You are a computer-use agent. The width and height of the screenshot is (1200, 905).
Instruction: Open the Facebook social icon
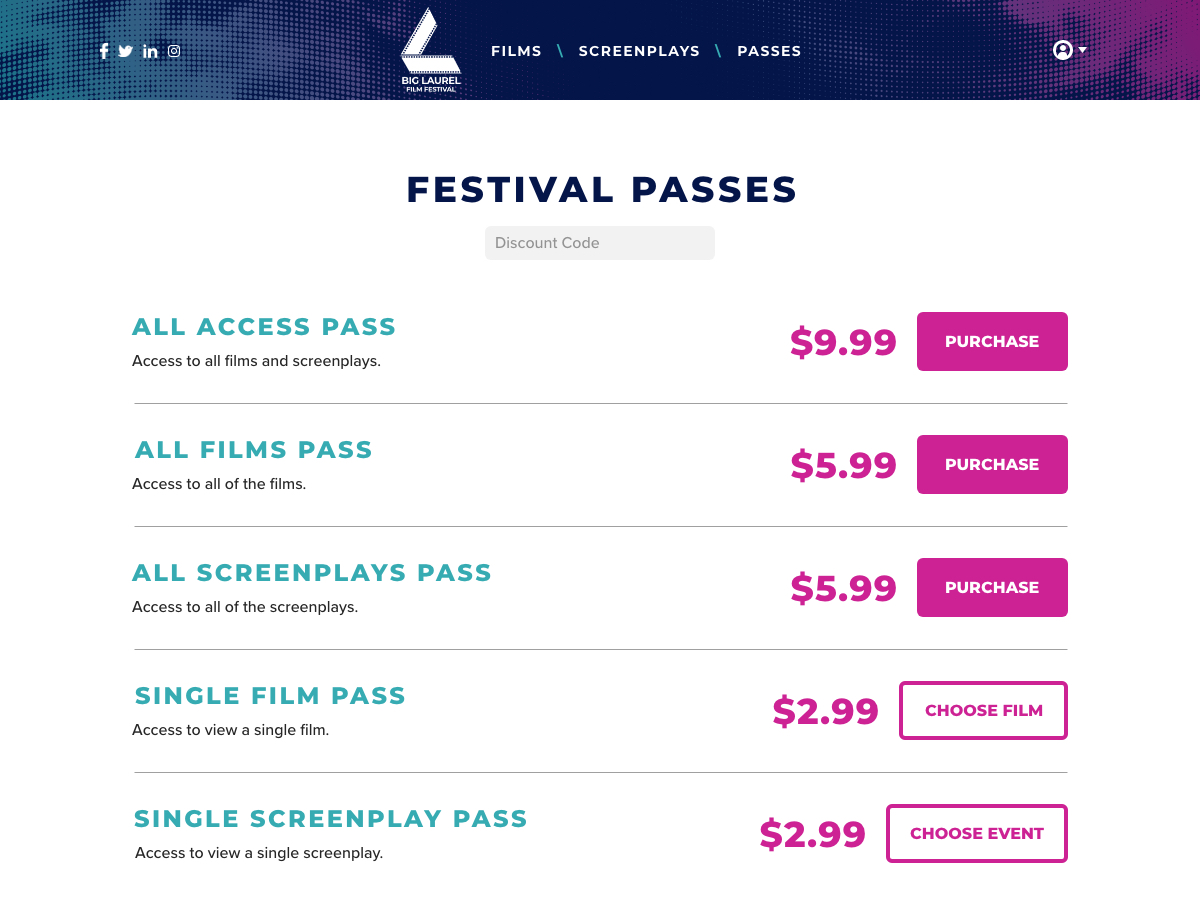[x=104, y=51]
